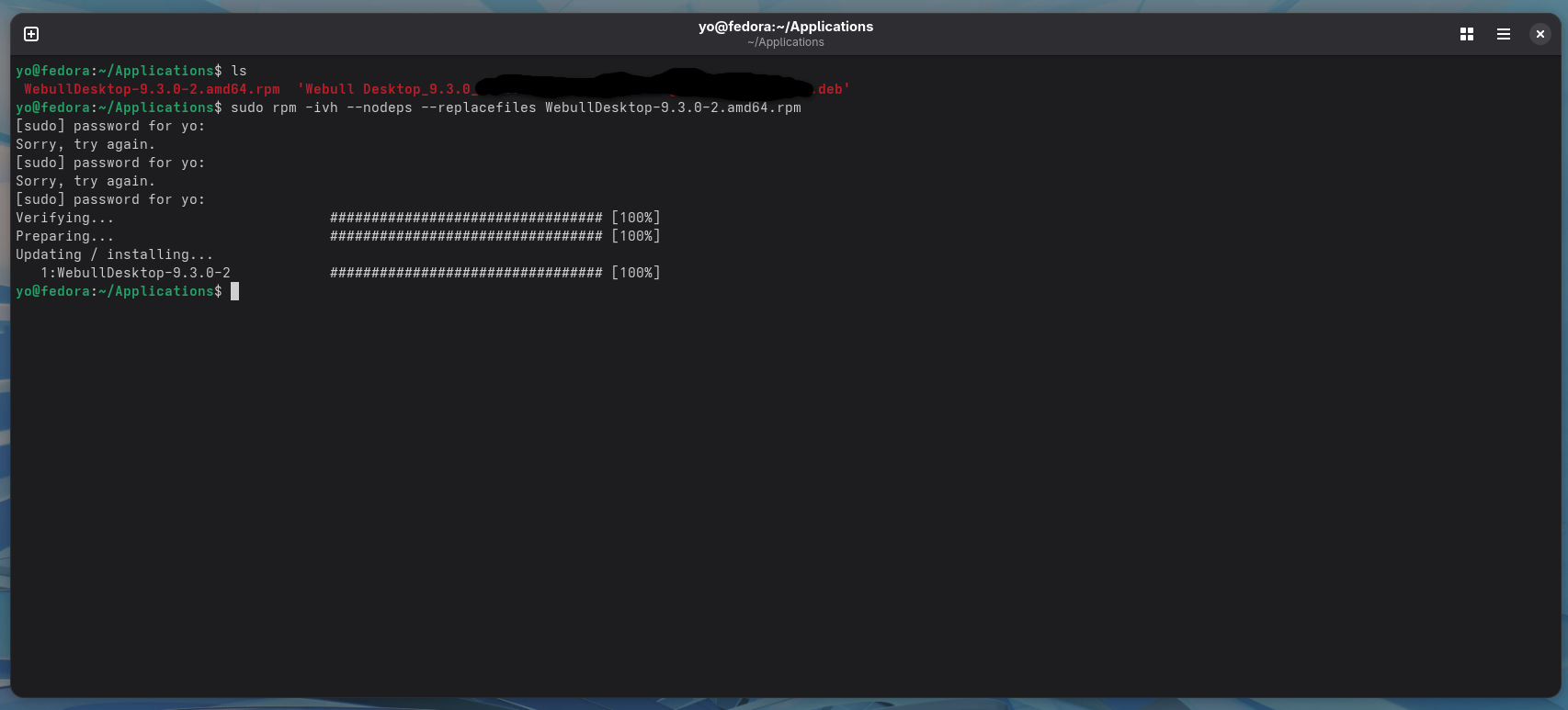Click the .deb' file extension text
This screenshot has width=1568, height=710.
[x=834, y=89]
